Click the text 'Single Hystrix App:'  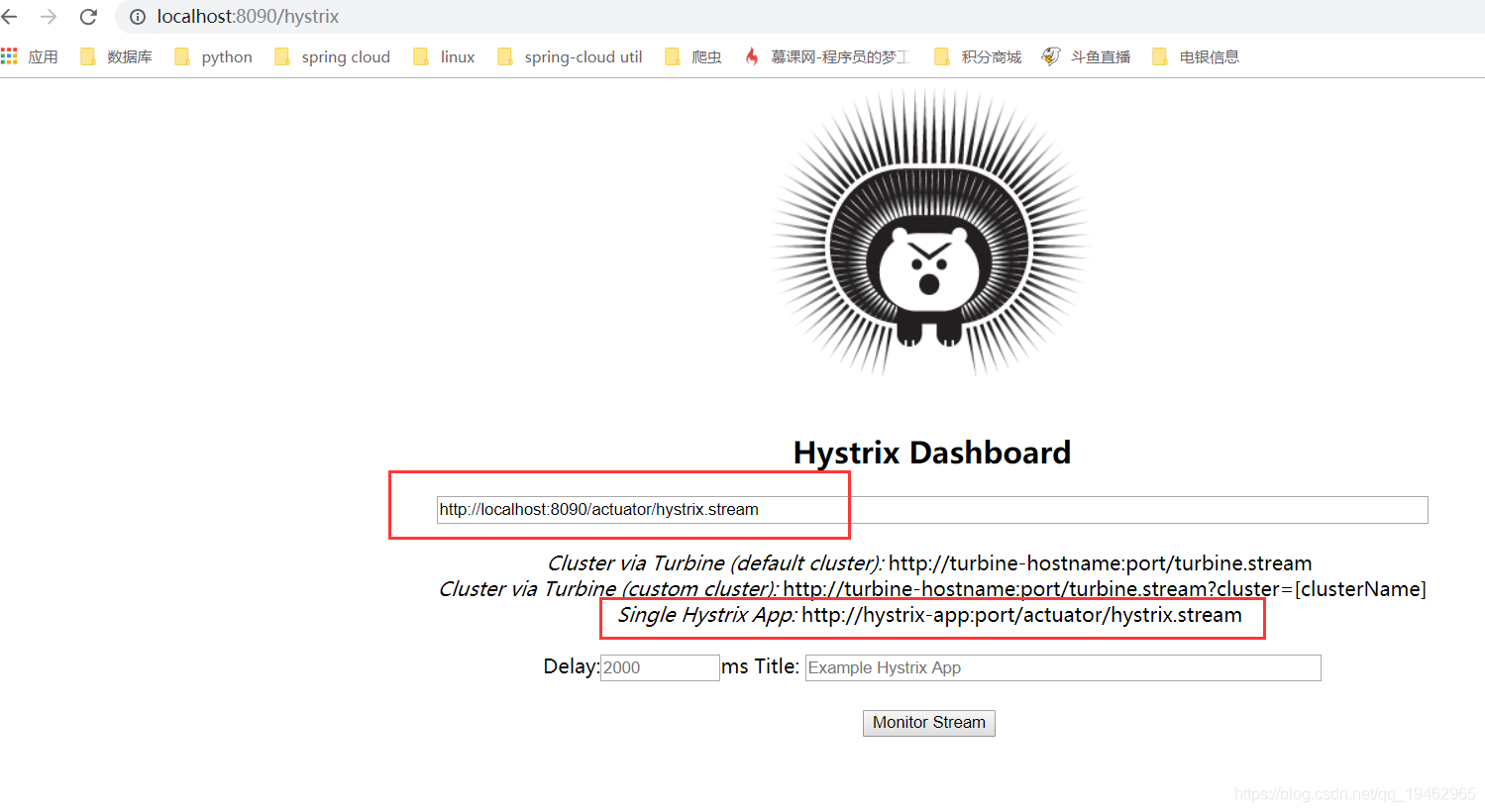pyautogui.click(x=707, y=615)
